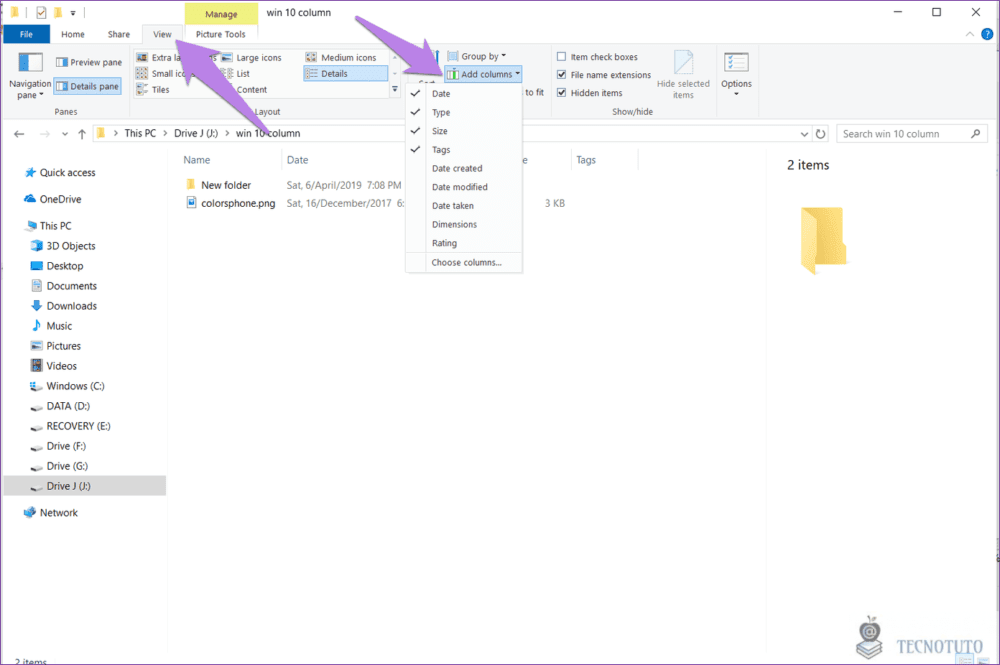Screen dimensions: 1000x665
Task: Add the Date modified column
Action: (x=464, y=187)
